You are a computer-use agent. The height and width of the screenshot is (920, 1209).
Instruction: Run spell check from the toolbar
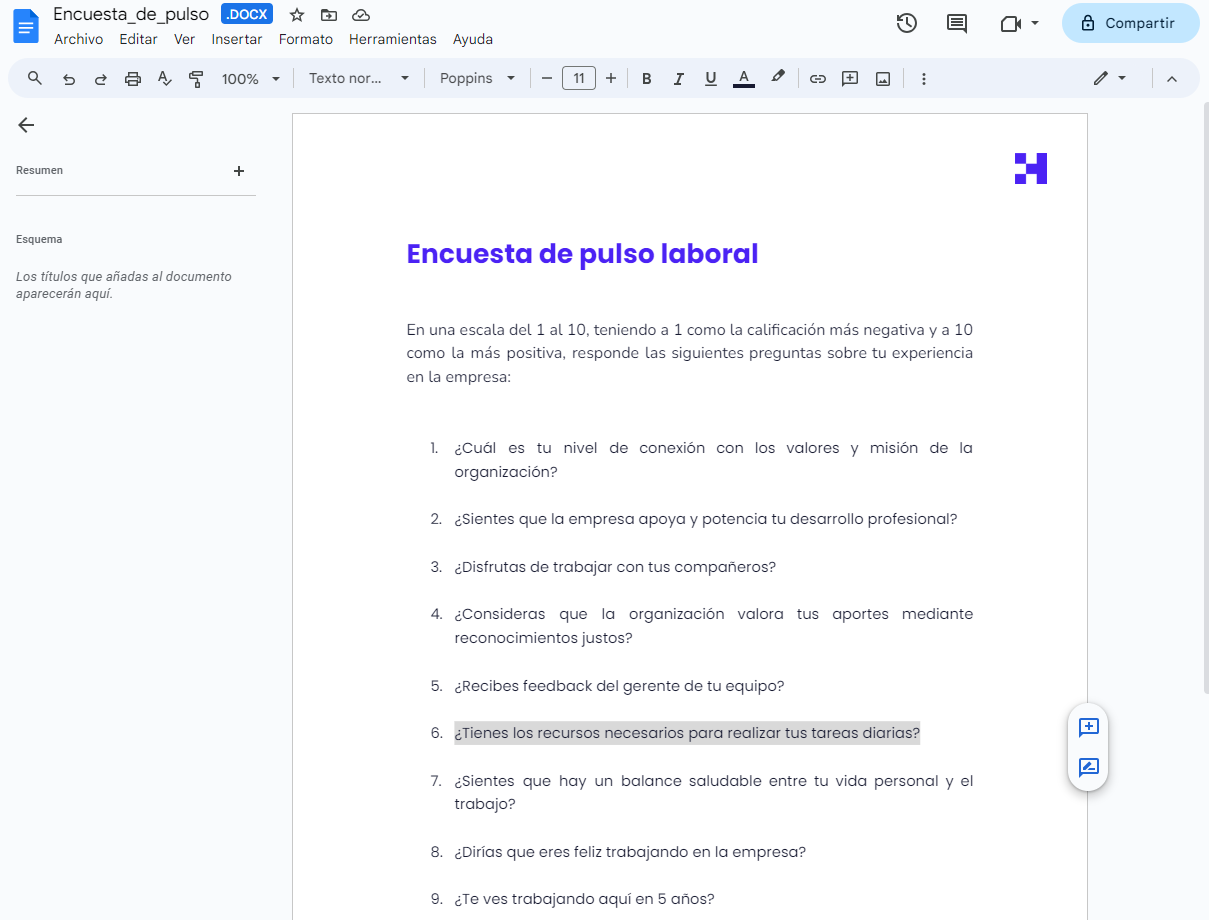pyautogui.click(x=164, y=77)
